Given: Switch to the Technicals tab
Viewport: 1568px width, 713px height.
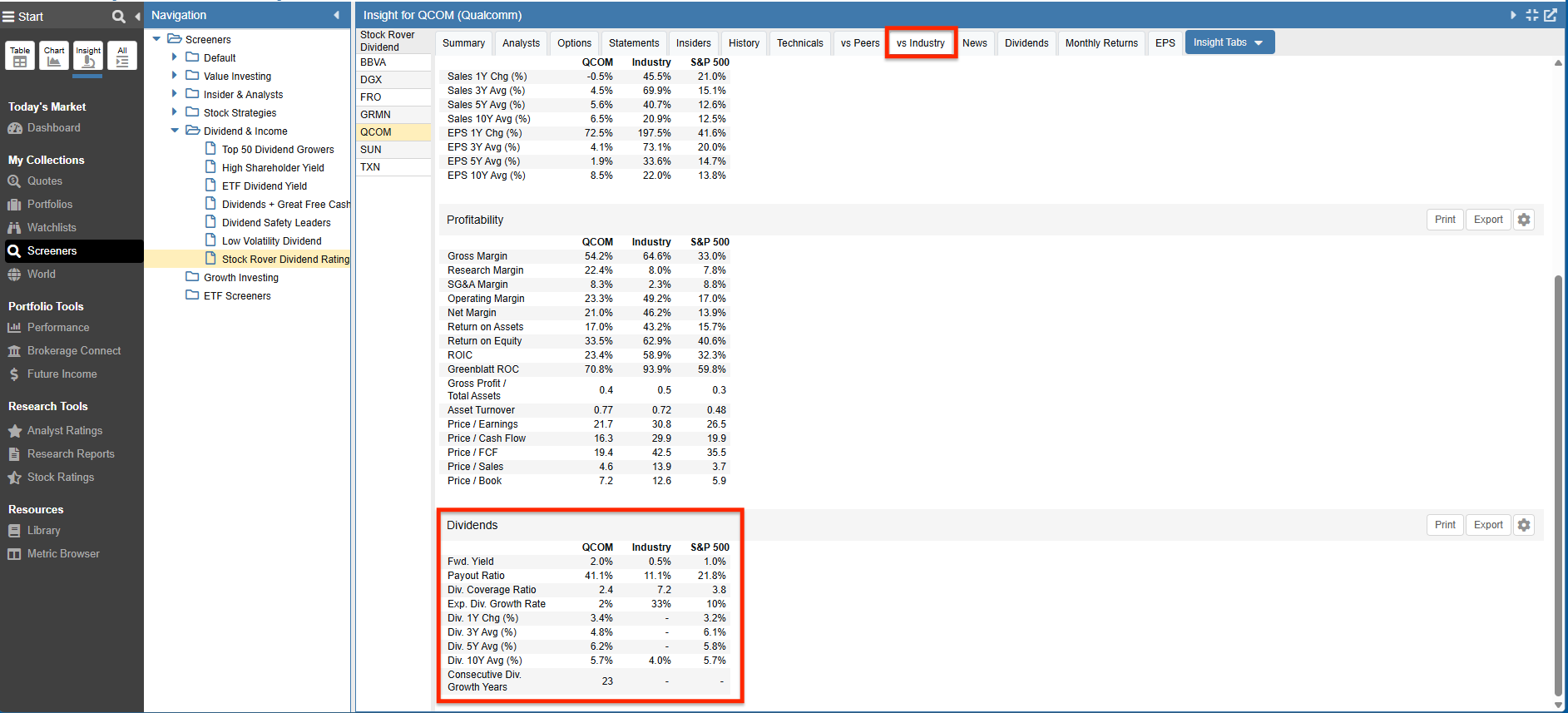Looking at the screenshot, I should tap(799, 43).
